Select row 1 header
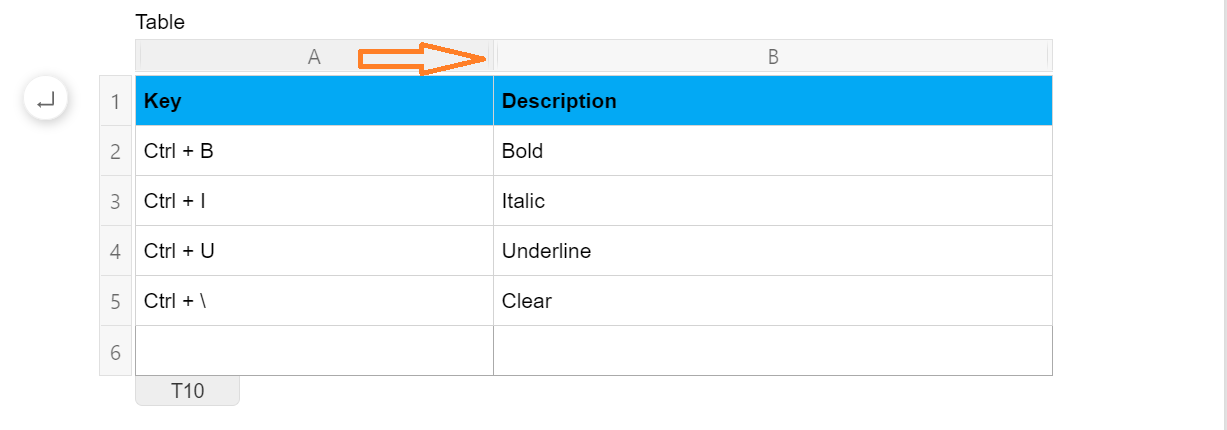 (x=116, y=101)
